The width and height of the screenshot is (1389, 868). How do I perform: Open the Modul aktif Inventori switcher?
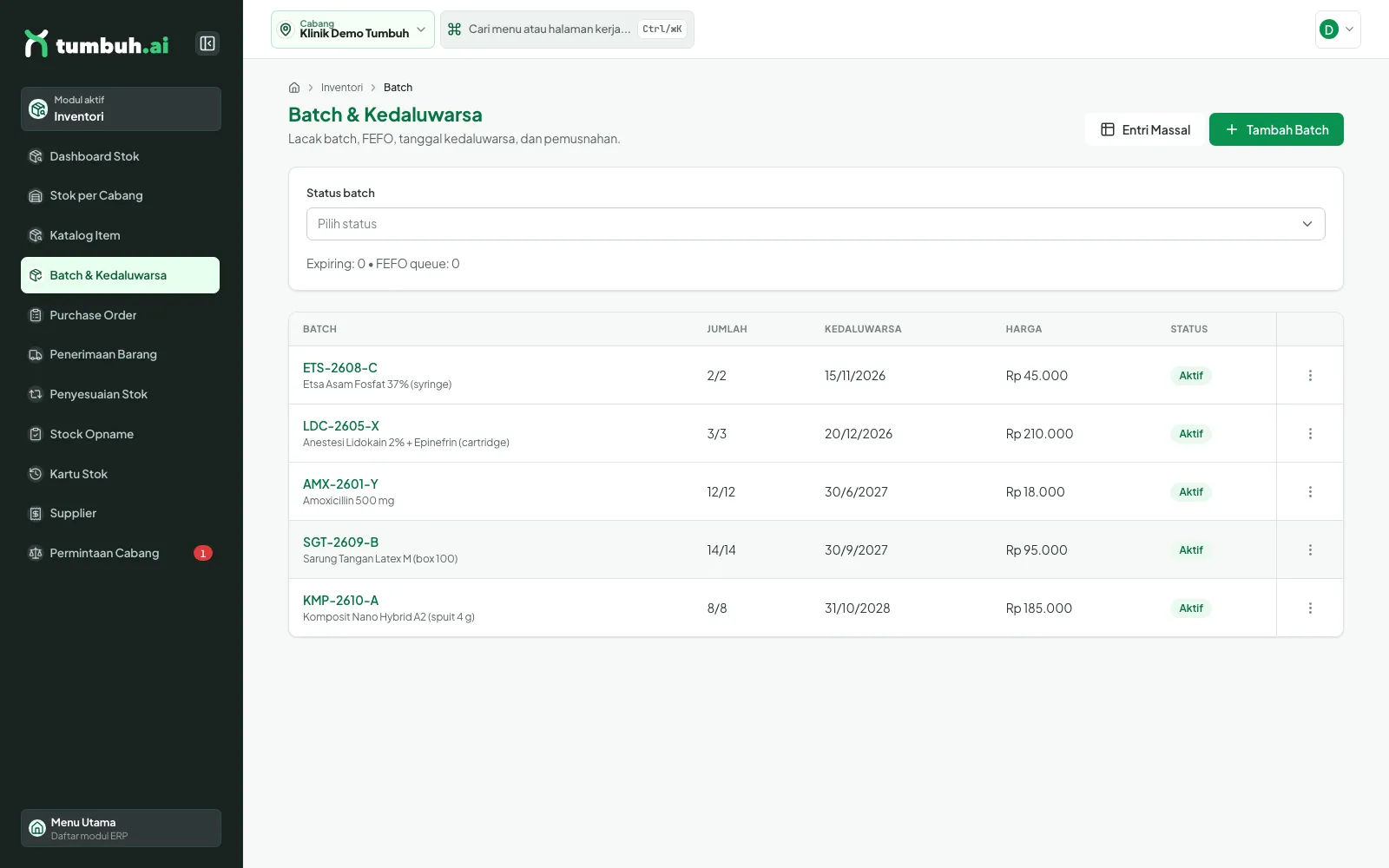pyautogui.click(x=121, y=108)
